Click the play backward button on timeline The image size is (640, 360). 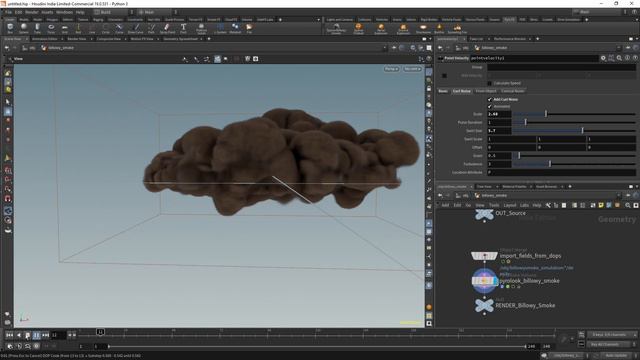point(18,335)
